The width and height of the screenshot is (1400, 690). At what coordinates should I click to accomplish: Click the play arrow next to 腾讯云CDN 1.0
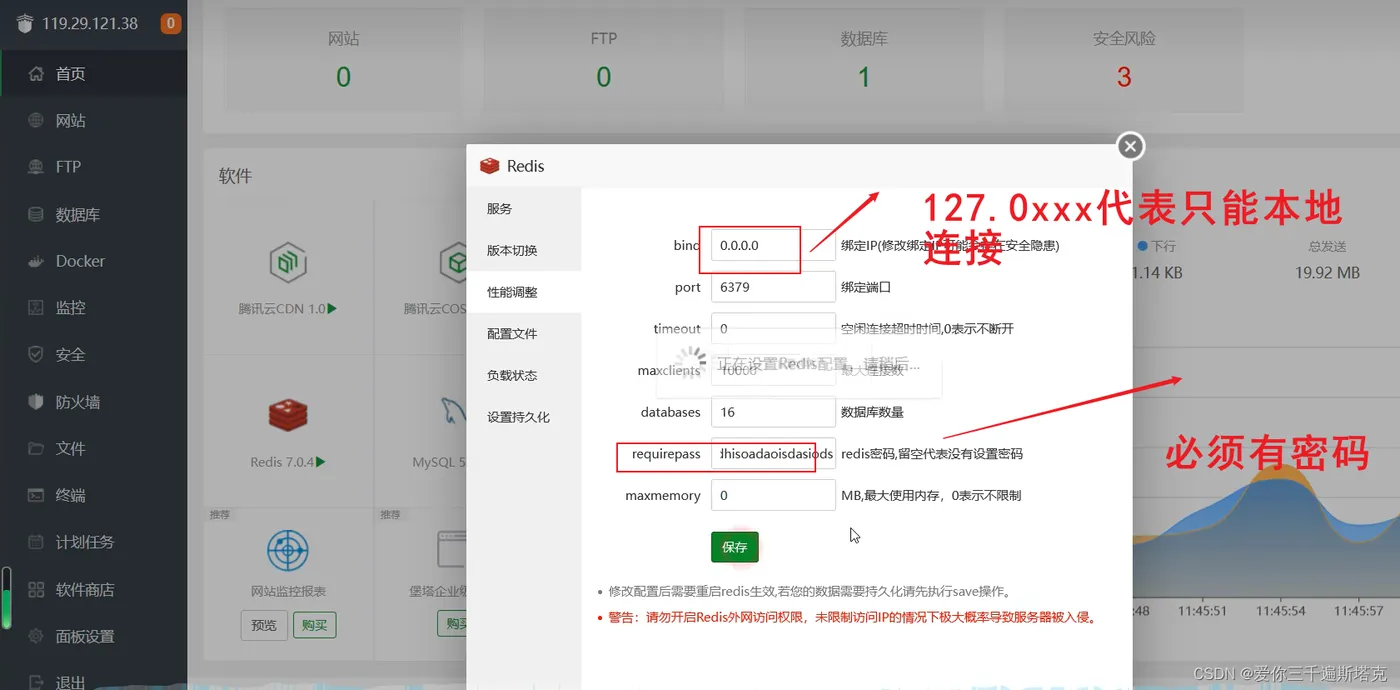tap(332, 309)
